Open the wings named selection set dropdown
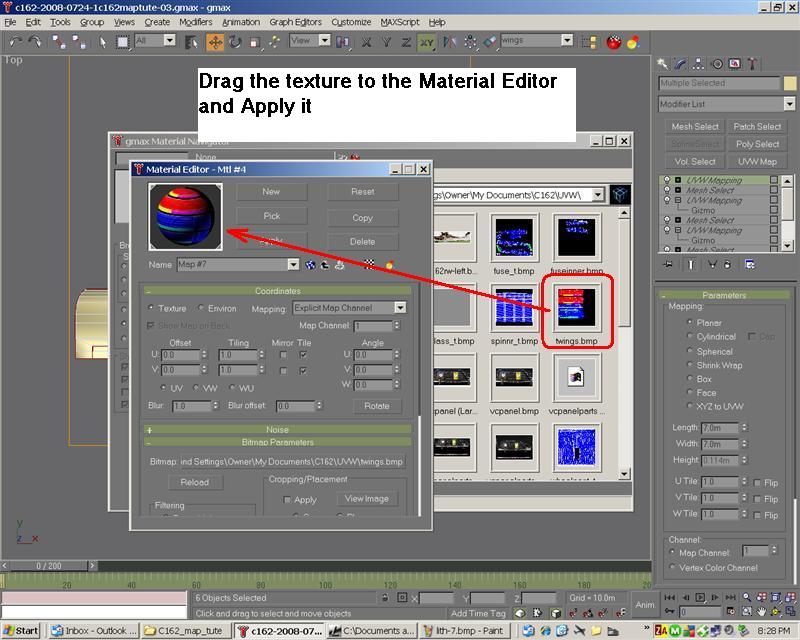The image size is (800, 640). click(x=567, y=40)
